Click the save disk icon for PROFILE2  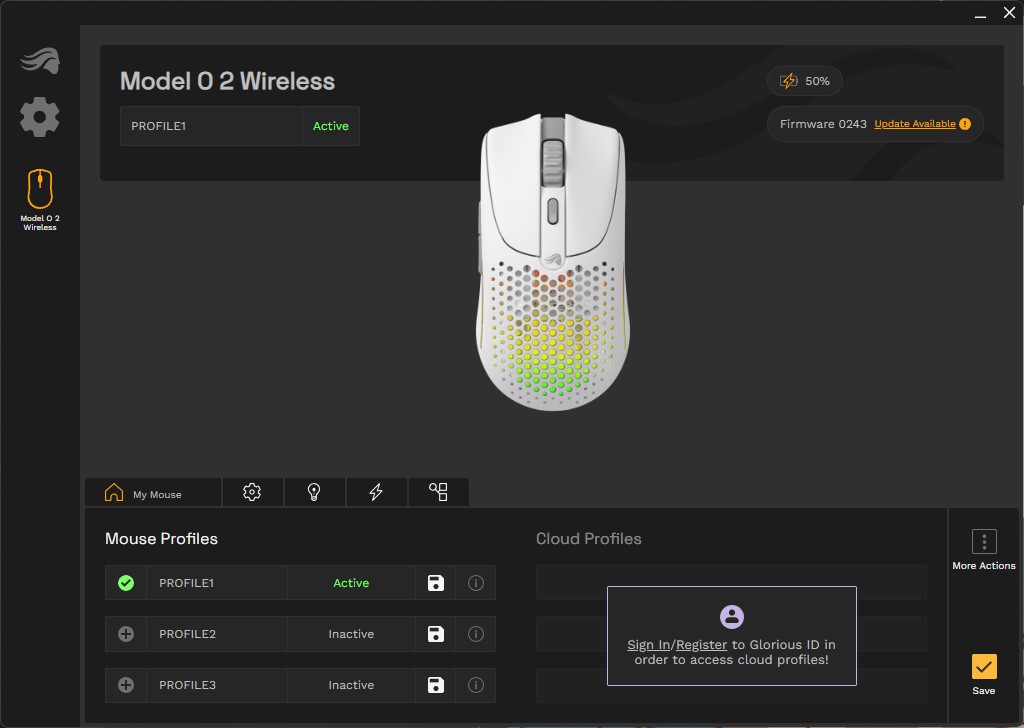[436, 634]
